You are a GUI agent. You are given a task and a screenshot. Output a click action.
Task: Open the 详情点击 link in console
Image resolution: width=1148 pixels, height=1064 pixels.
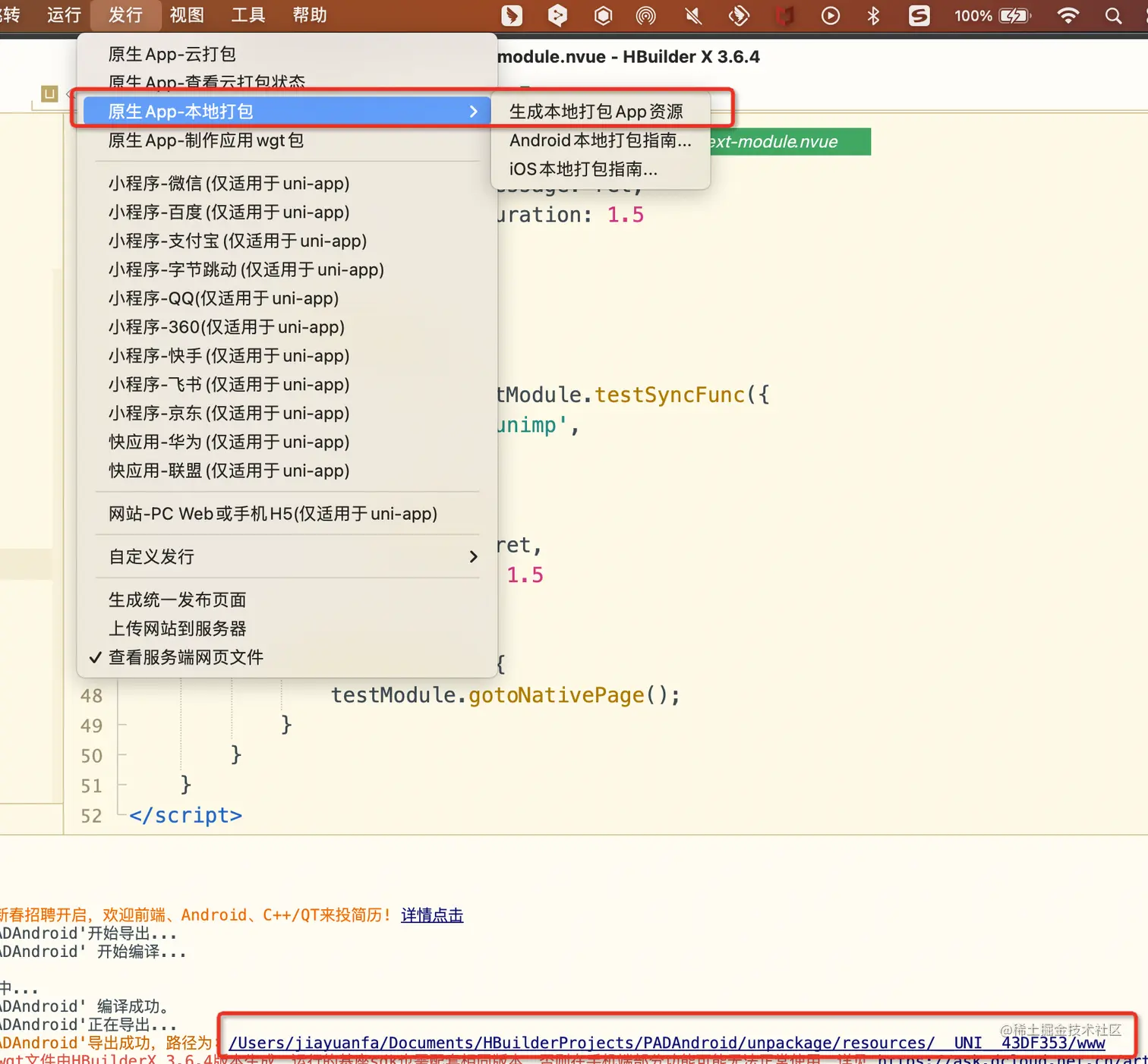(432, 915)
